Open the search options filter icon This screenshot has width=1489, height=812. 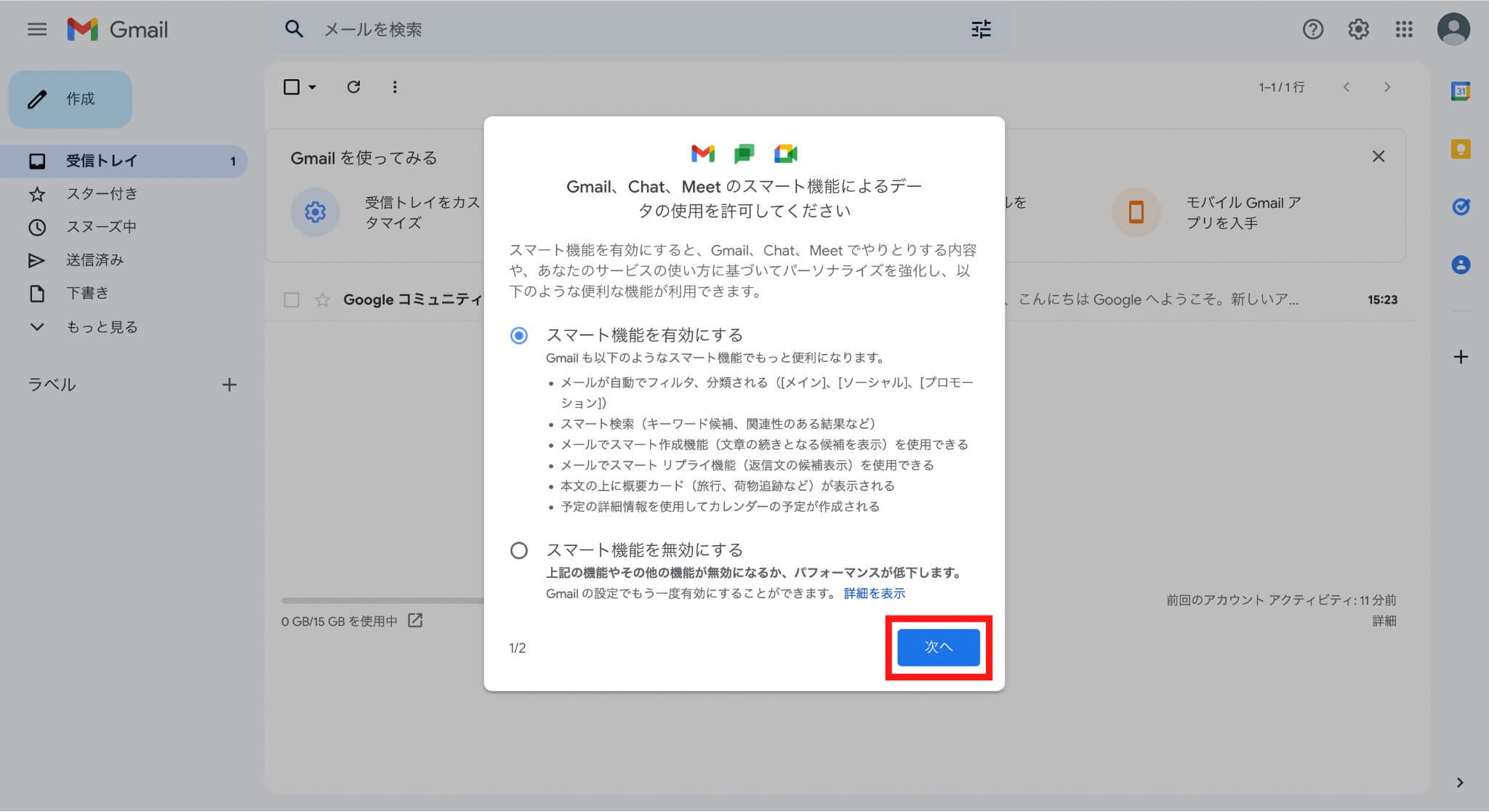982,29
